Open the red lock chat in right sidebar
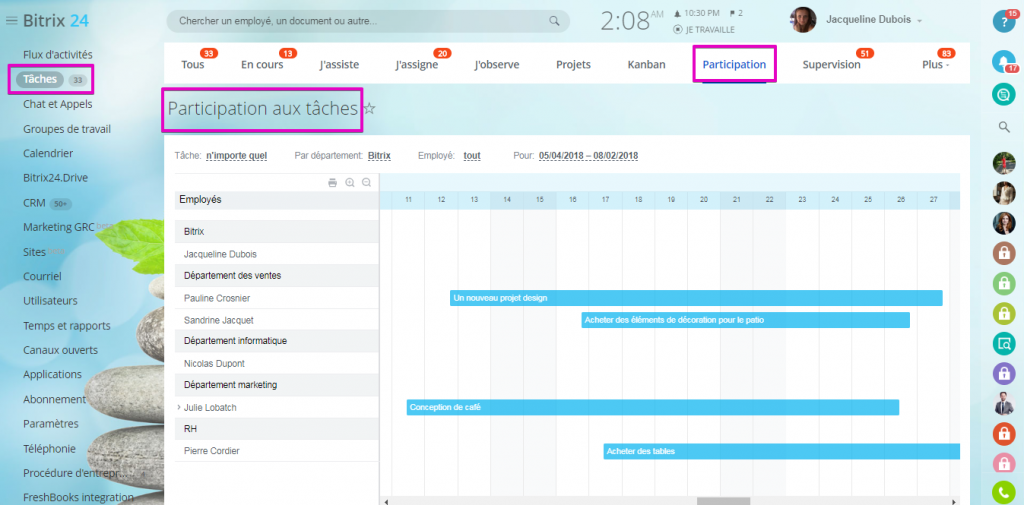 click(x=1004, y=434)
